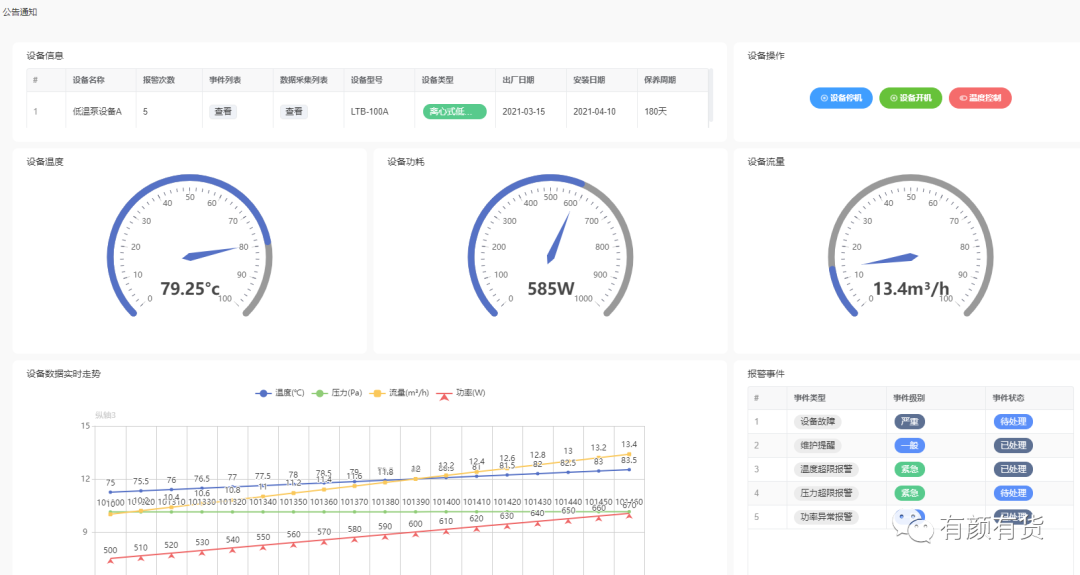This screenshot has height=575, width=1080.
Task: Click the 紧急 badge for 温度超限报警
Action: click(x=910, y=469)
